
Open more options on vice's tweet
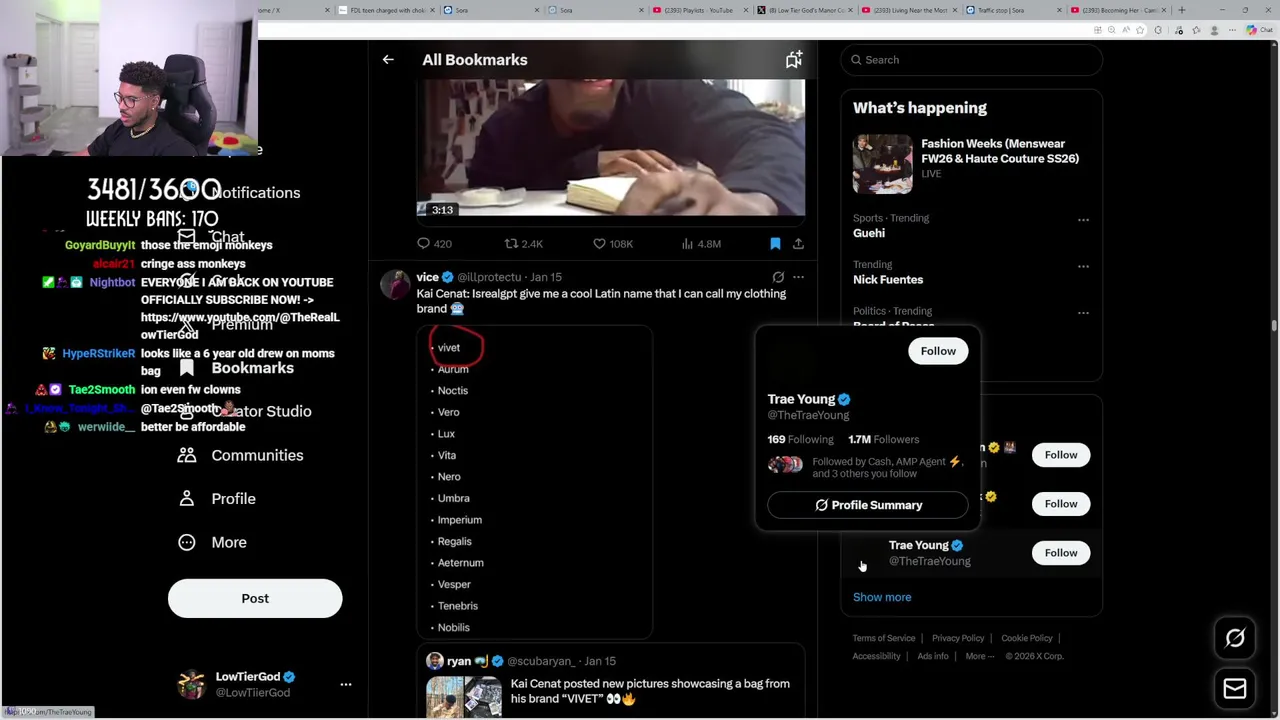point(798,277)
